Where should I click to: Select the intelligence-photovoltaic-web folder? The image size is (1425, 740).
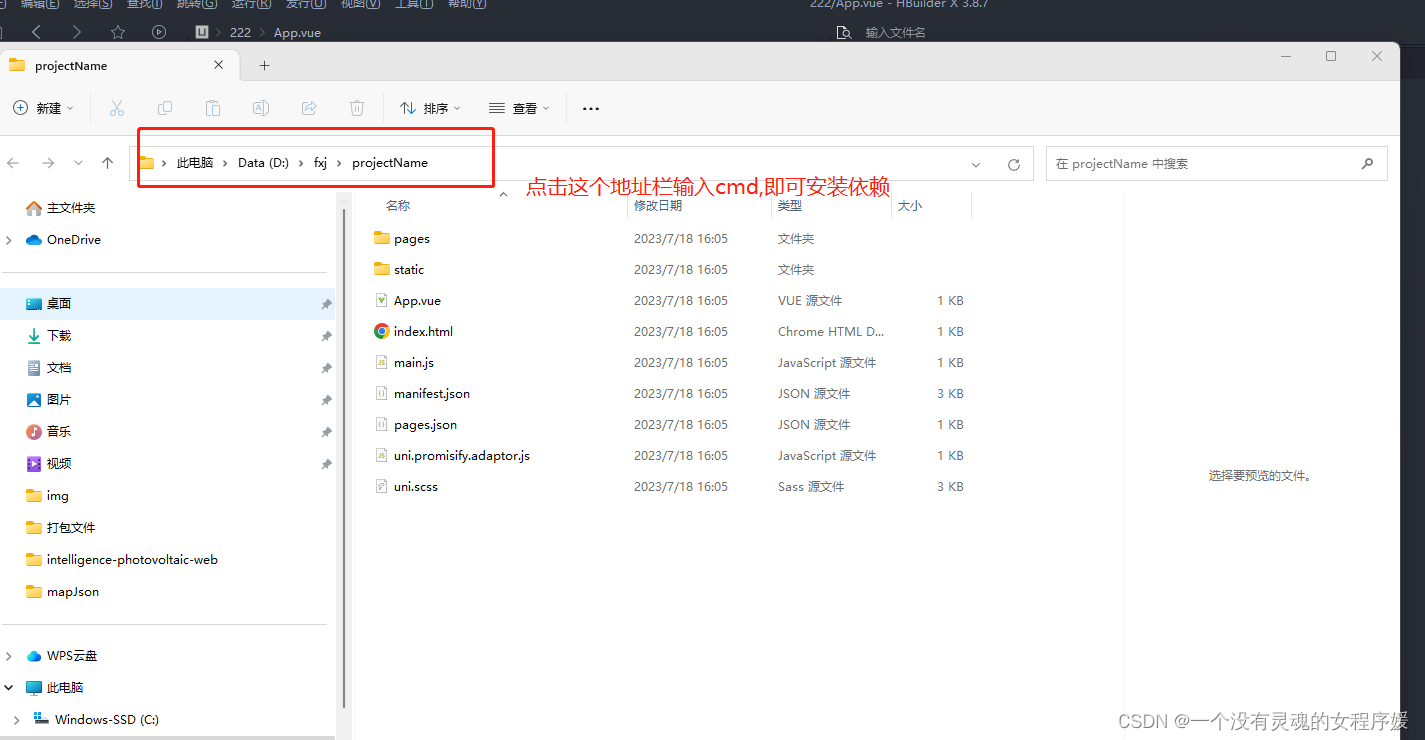point(132,560)
